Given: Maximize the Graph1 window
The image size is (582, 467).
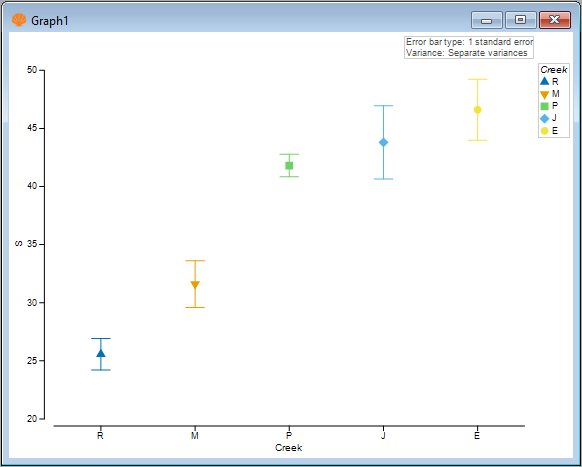Looking at the screenshot, I should [x=521, y=20].
